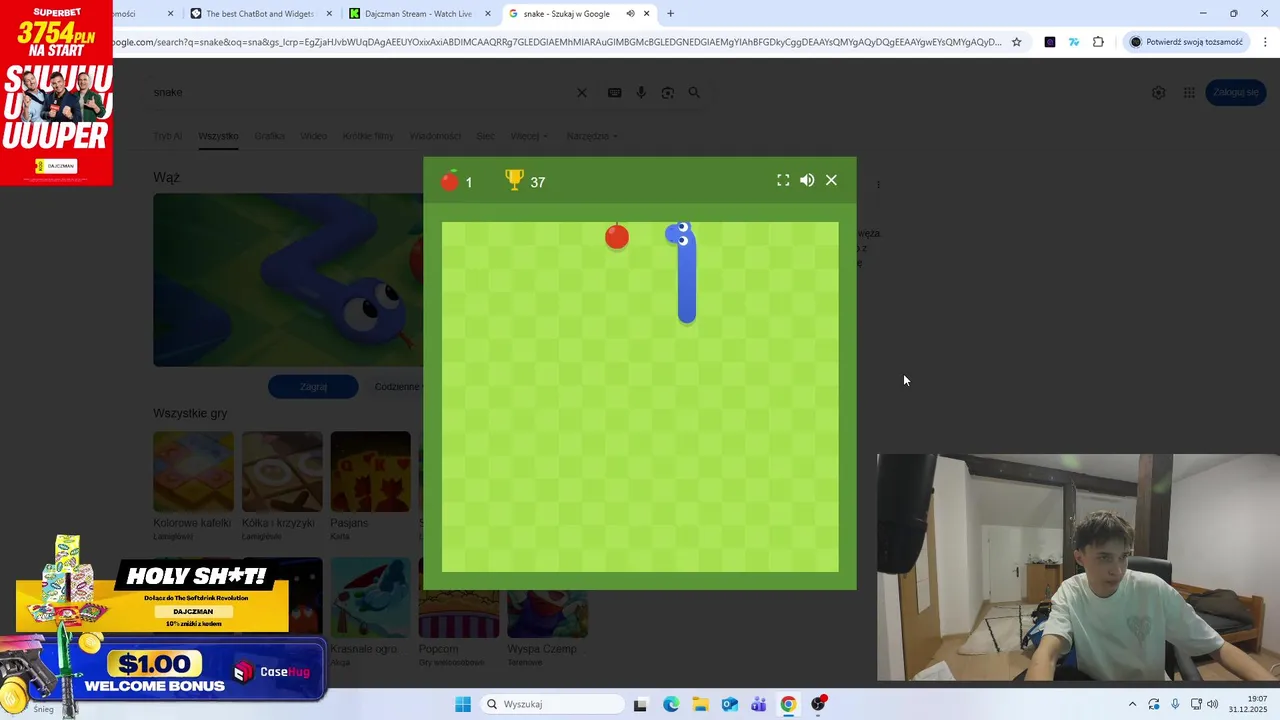Open Chrome's three-dot menu
Screen dimensions: 1280x720
1265,42
